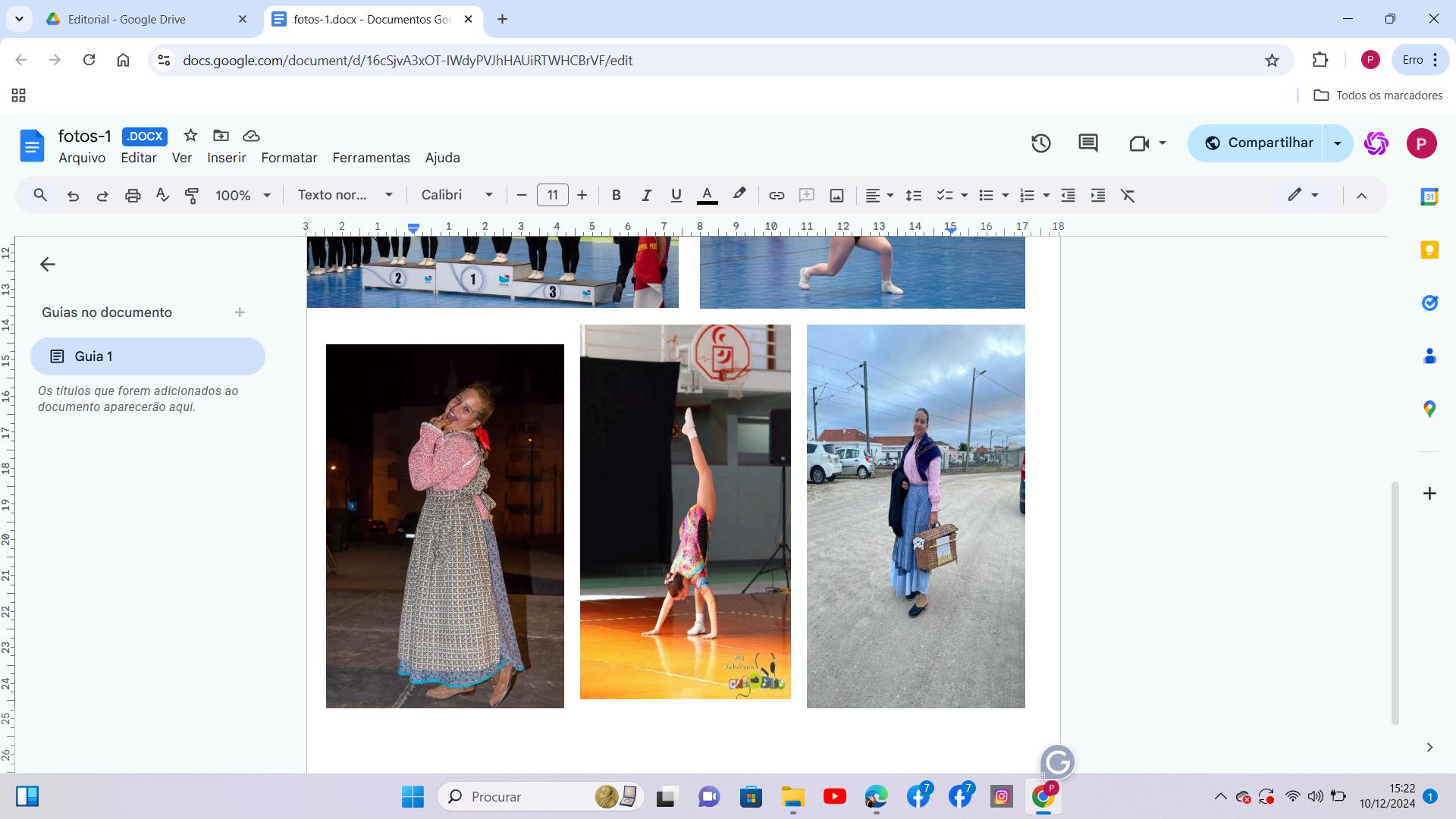The width and height of the screenshot is (1456, 819).
Task: Open the Calibri font dropdown
Action: coord(457,196)
